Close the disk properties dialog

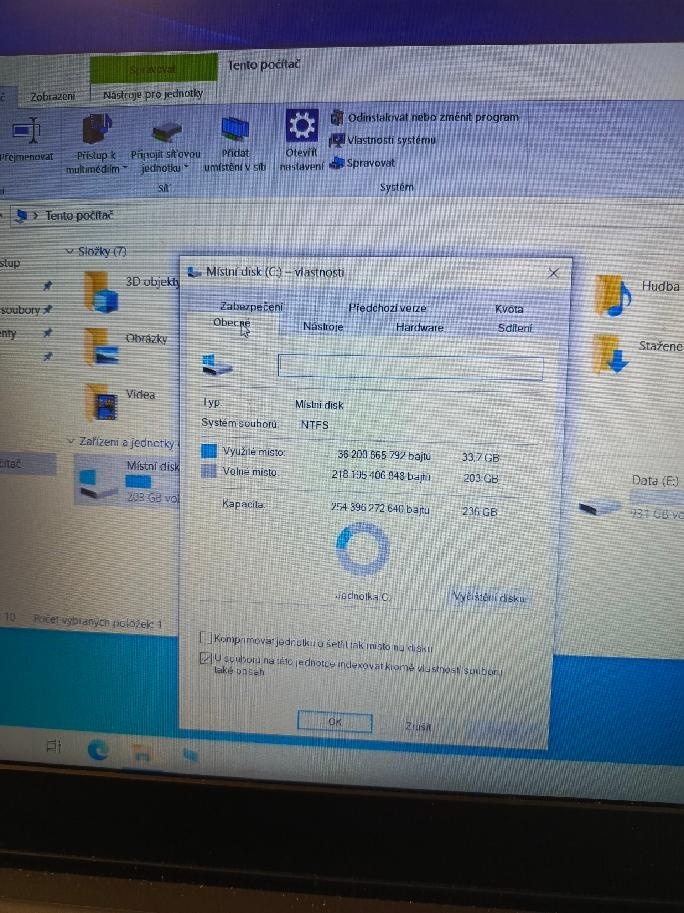coord(554,273)
